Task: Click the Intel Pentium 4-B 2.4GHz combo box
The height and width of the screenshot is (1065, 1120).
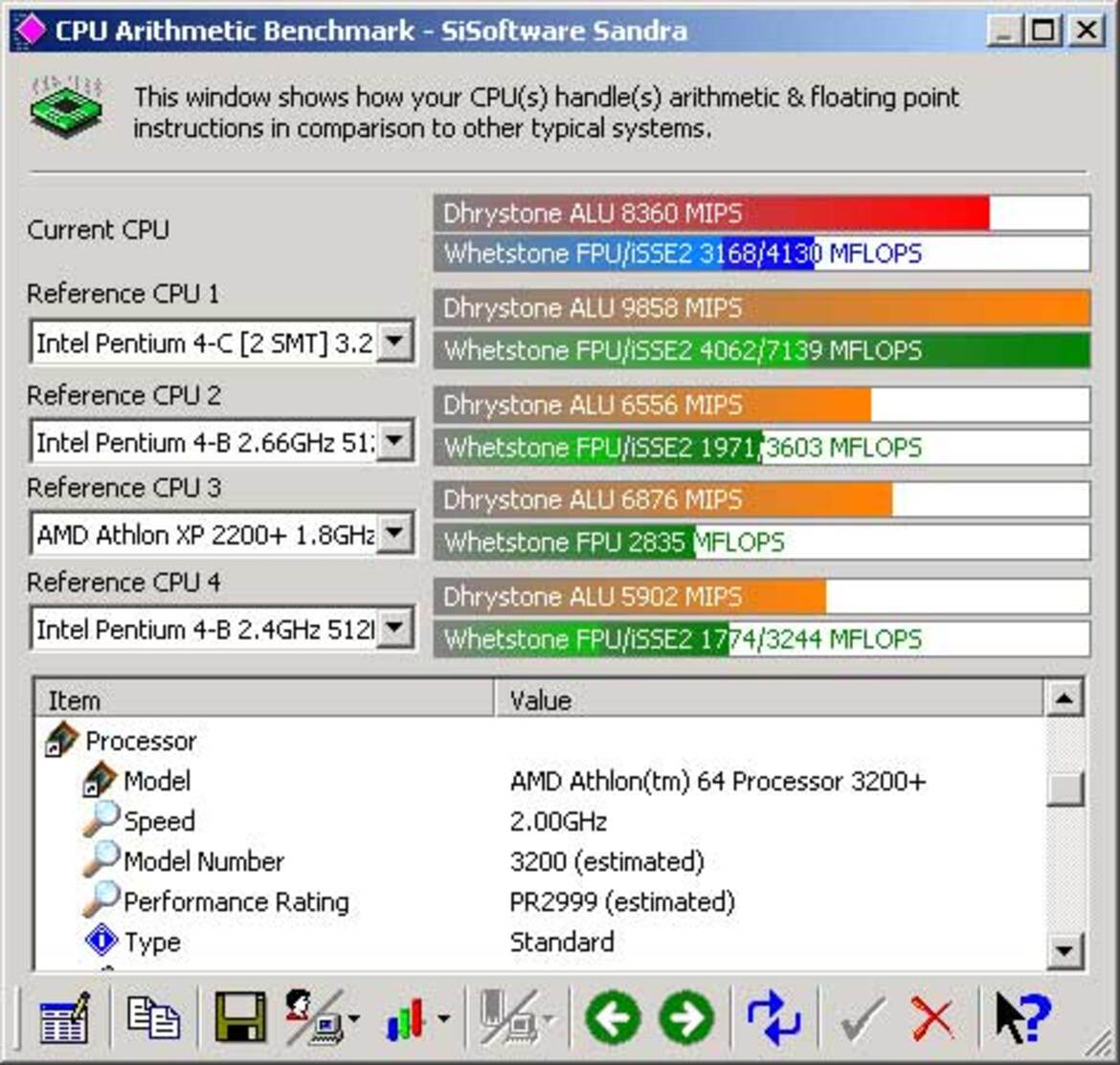Action: click(221, 630)
